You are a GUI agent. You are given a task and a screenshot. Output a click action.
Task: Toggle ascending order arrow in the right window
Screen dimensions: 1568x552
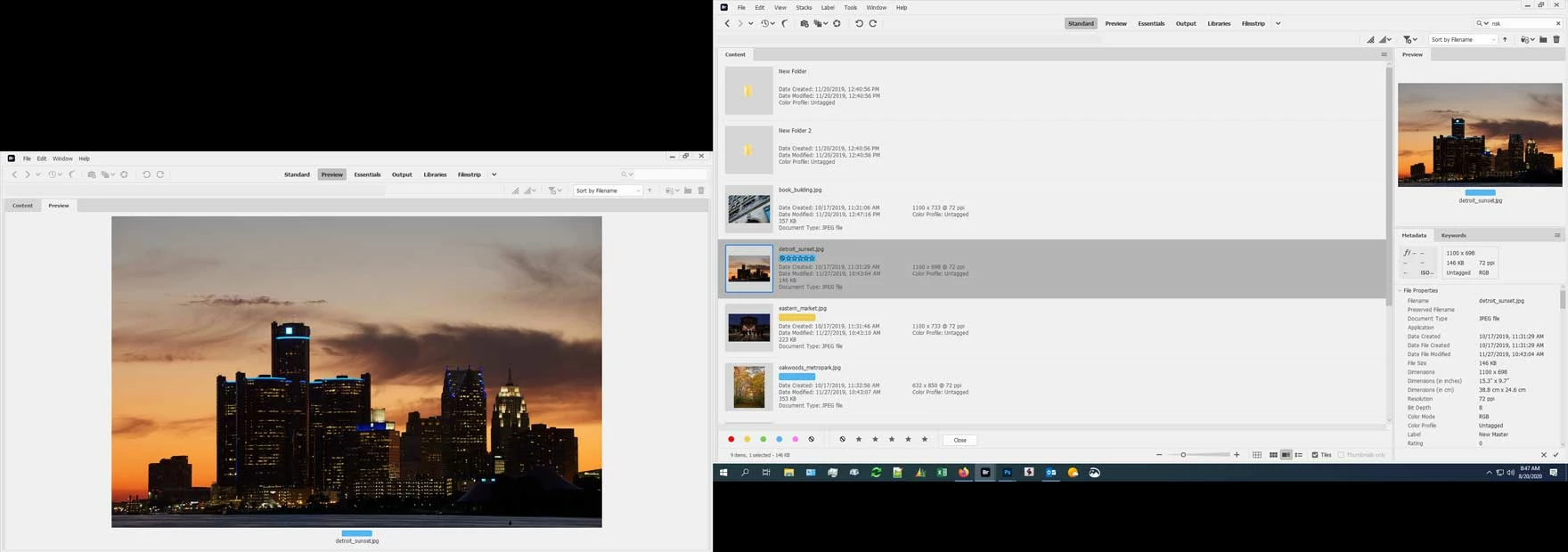(1506, 39)
